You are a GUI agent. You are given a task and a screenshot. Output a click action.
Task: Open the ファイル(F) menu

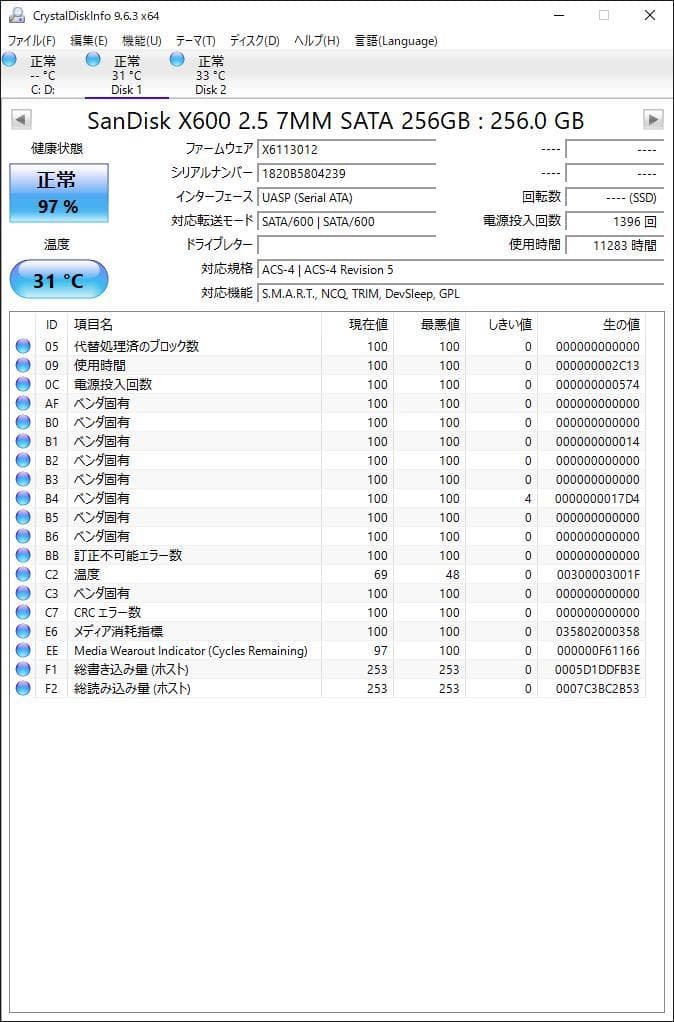pos(31,40)
